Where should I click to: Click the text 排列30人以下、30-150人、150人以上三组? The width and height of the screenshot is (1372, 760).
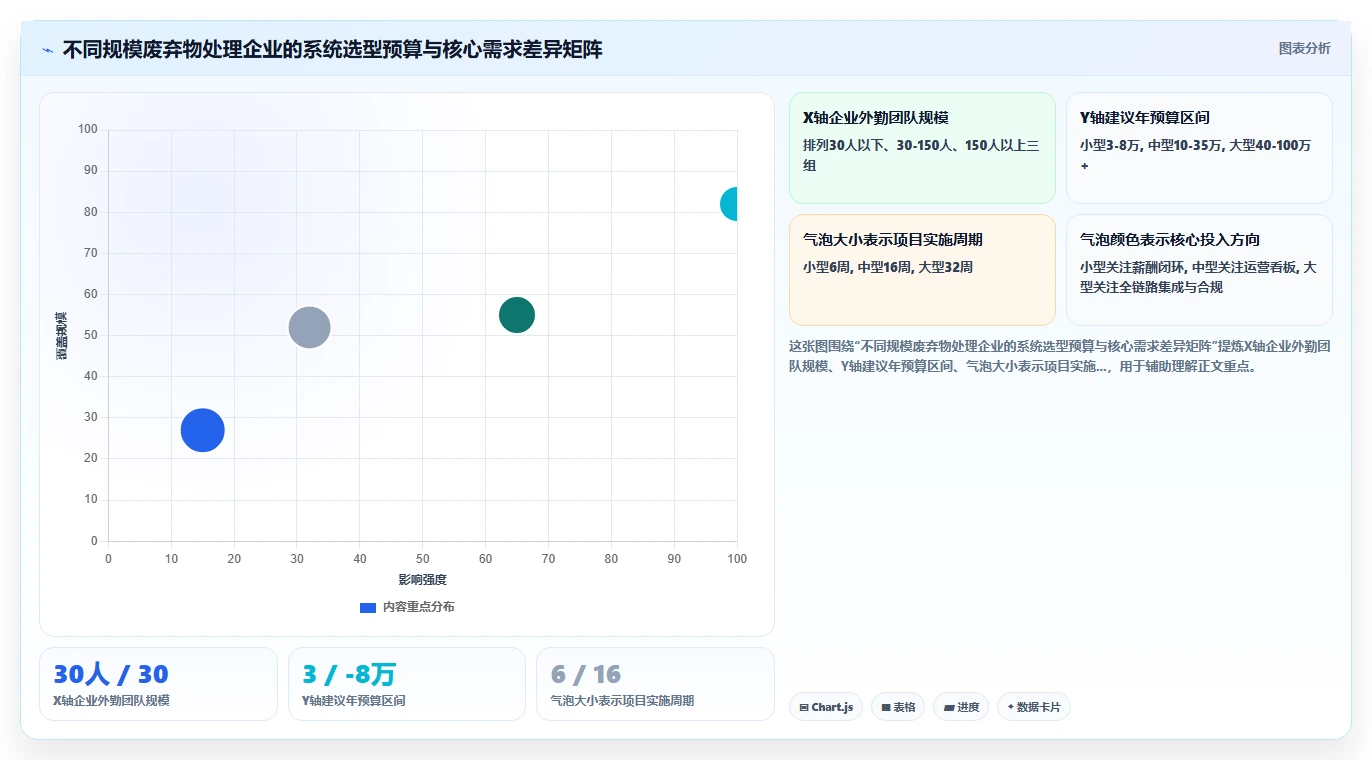point(921,155)
